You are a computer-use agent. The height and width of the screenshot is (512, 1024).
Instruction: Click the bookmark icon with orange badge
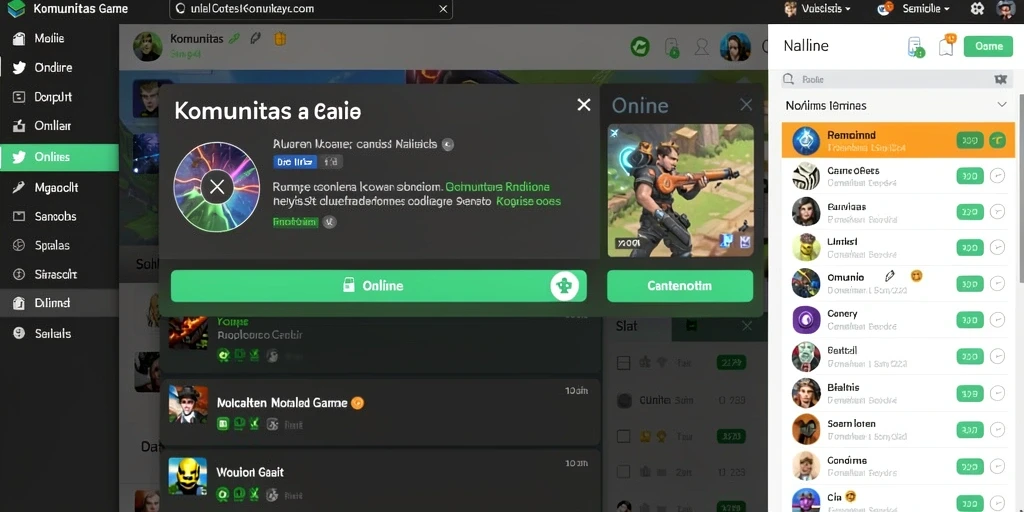tap(946, 46)
